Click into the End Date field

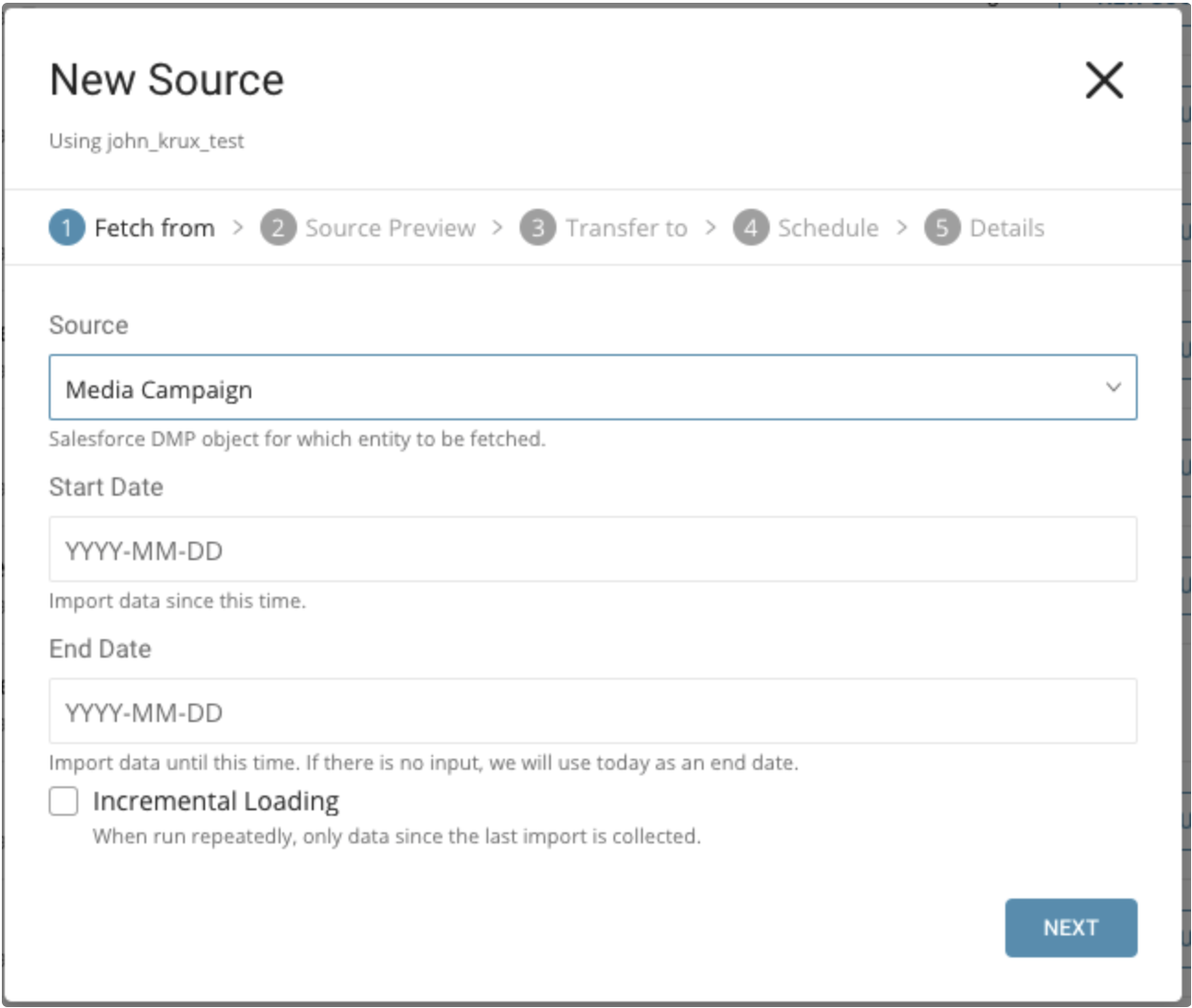click(592, 712)
